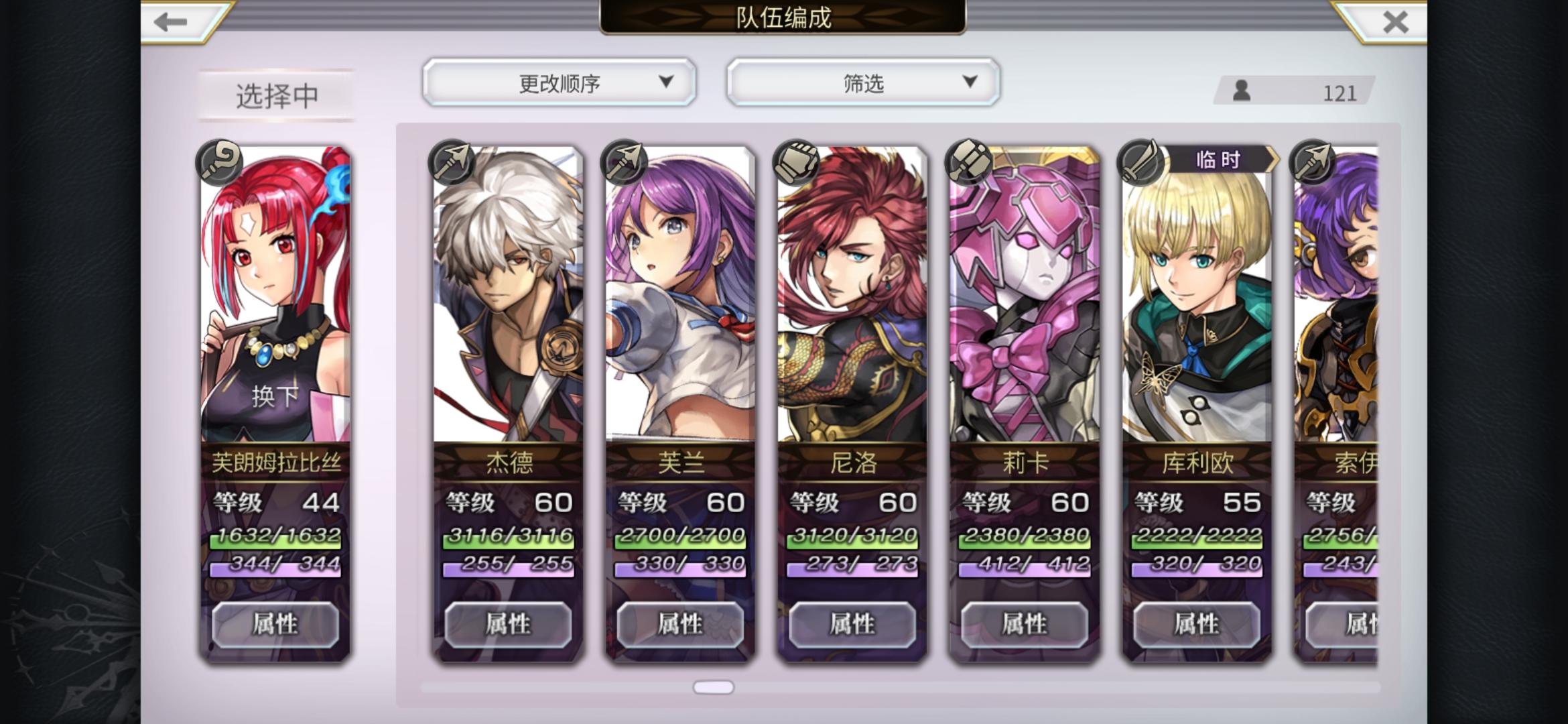
Task: Click the horizontal scrollbar handle below cards
Action: (x=714, y=687)
